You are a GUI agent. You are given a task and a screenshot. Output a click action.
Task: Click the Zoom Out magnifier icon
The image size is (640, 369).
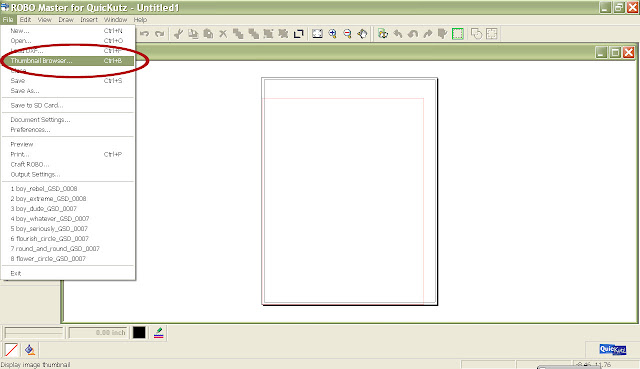347,34
